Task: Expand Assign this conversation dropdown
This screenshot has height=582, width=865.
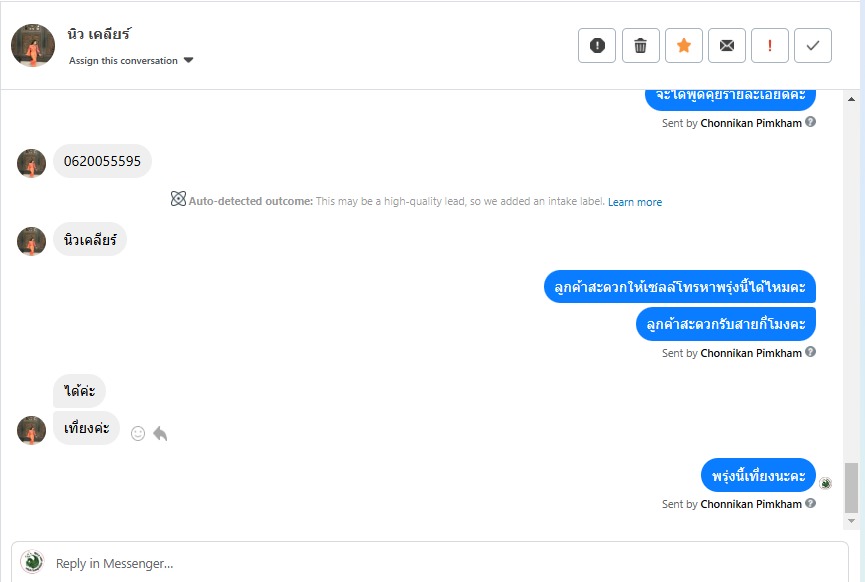Action: click(x=131, y=61)
